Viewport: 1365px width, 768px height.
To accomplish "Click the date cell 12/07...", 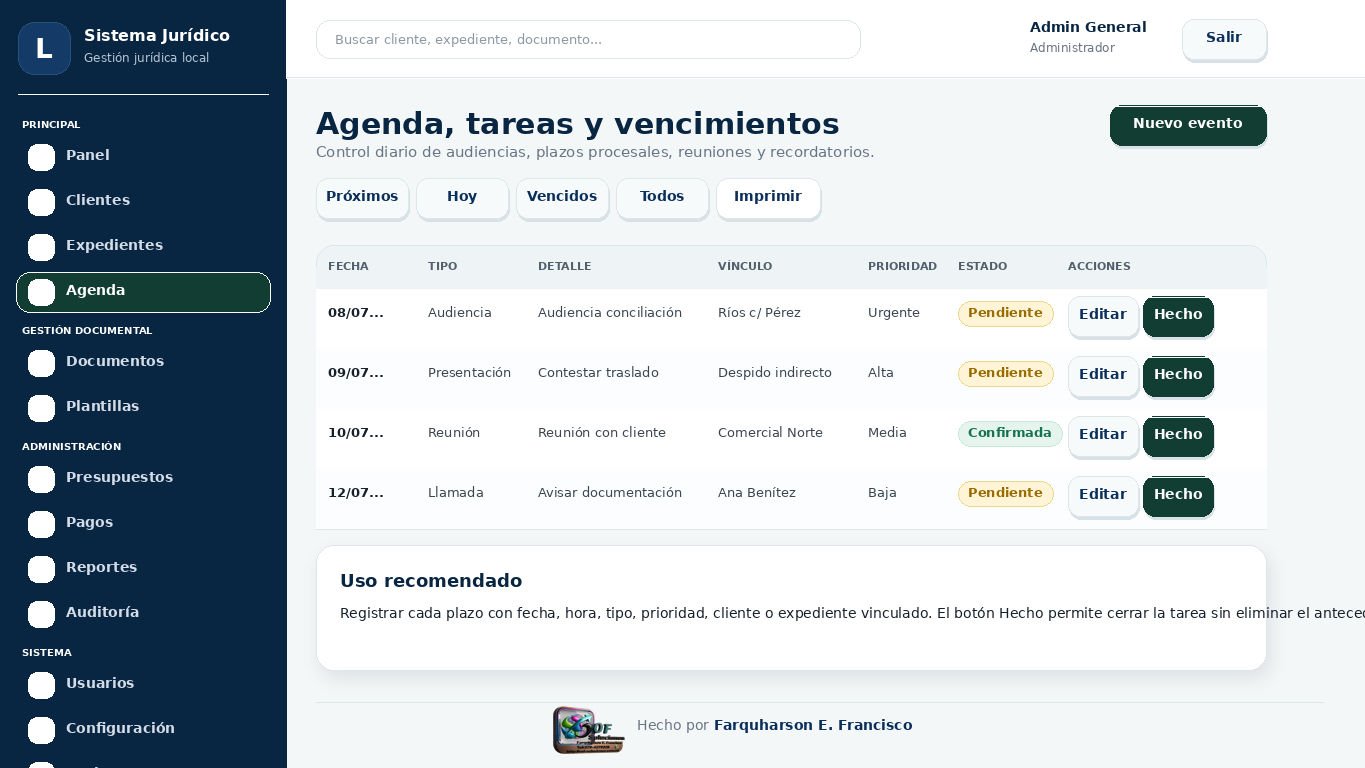I will pyautogui.click(x=356, y=493).
